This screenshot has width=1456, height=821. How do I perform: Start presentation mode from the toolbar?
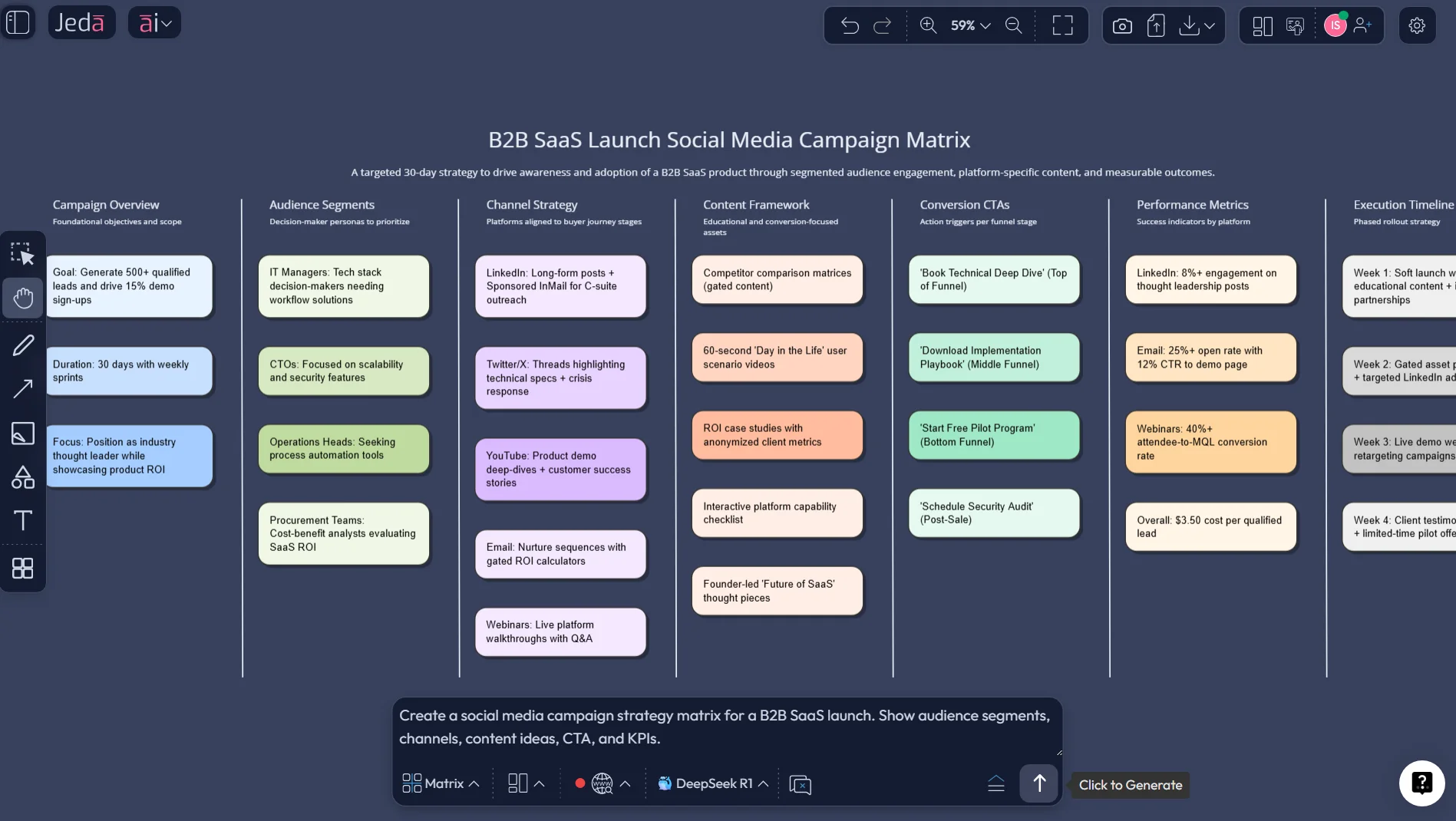(x=1295, y=25)
